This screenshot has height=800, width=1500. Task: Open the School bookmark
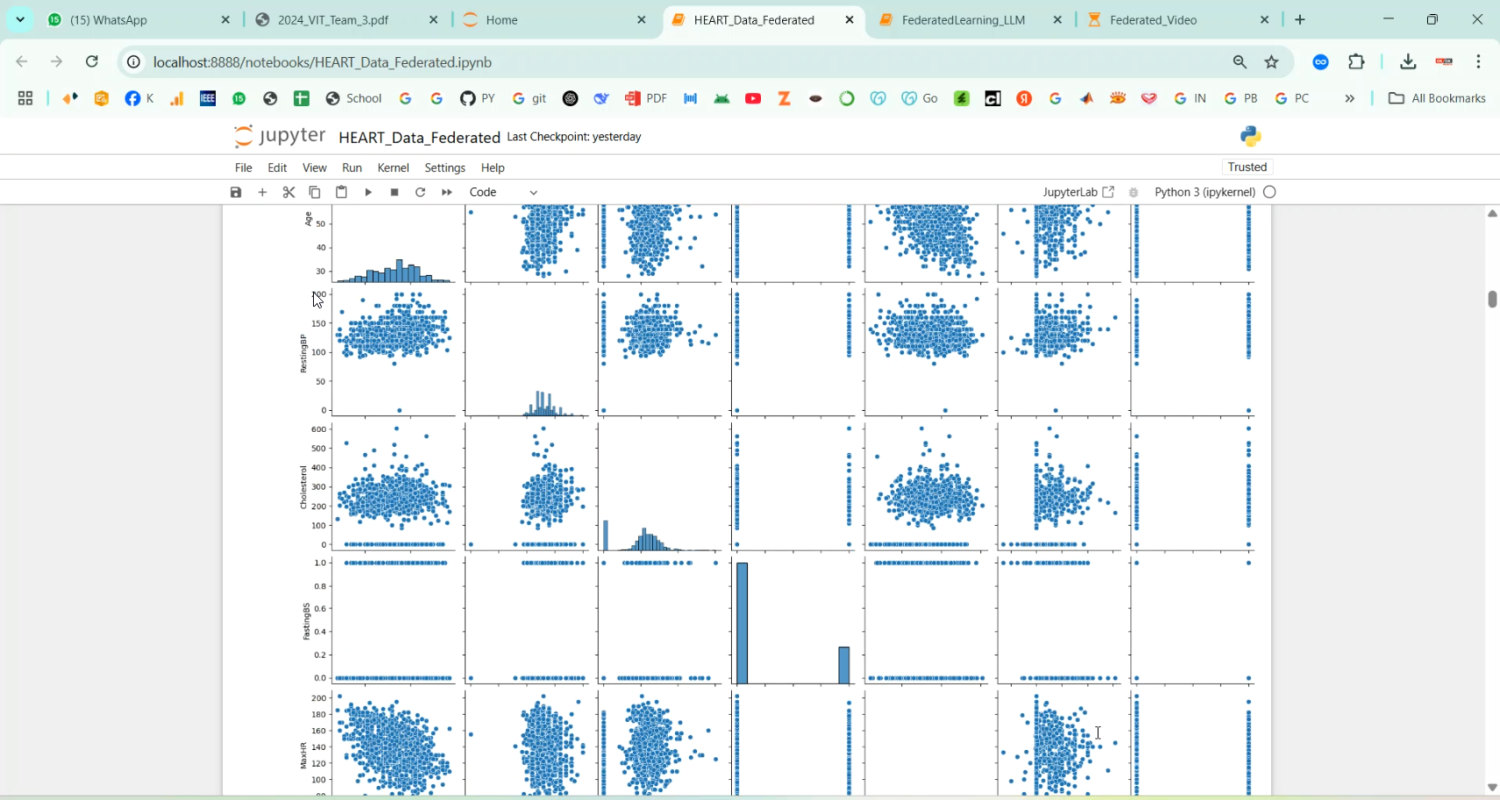354,98
